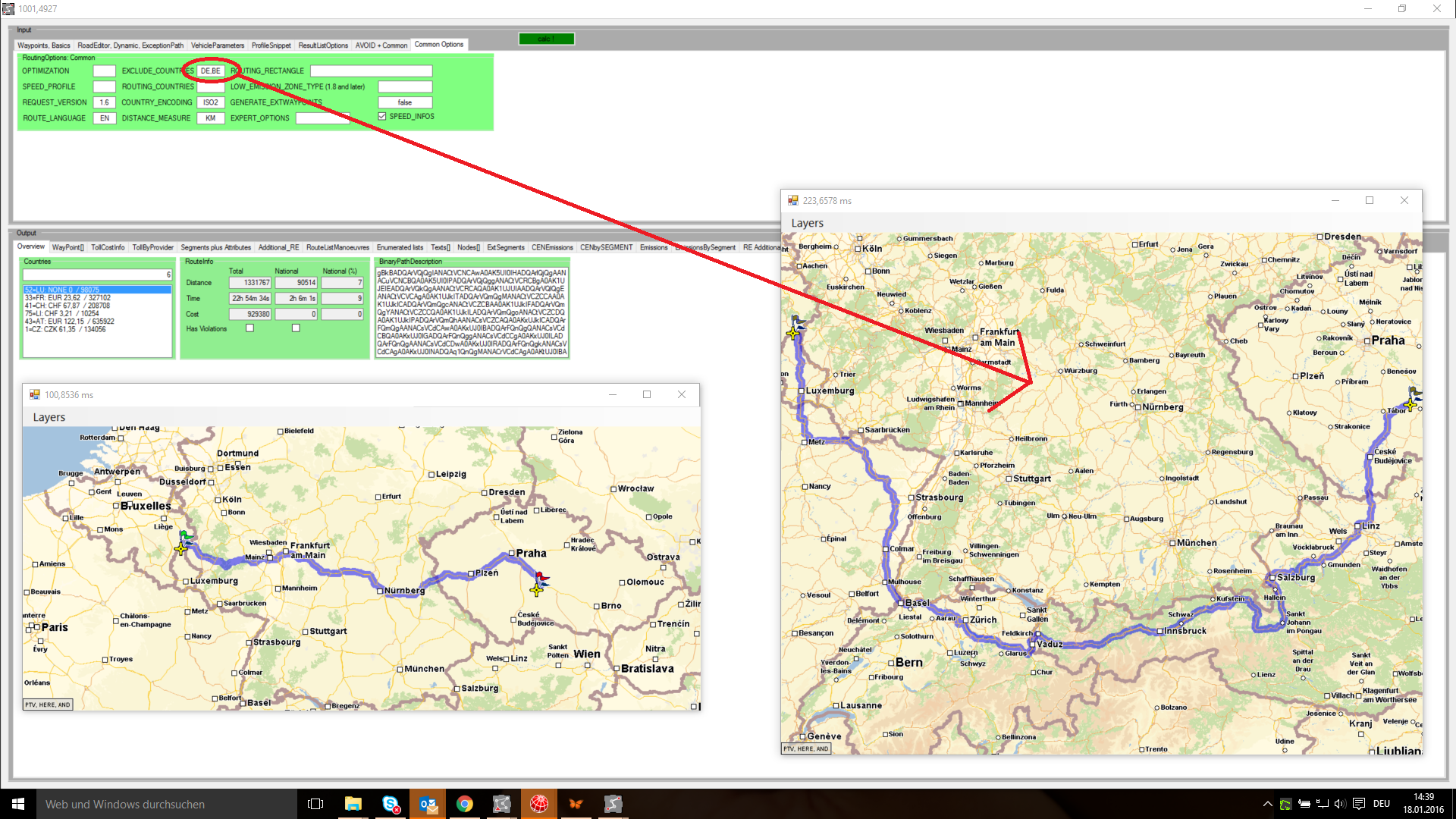
Task: Switch to the VehicleParameters tab
Action: tap(218, 45)
